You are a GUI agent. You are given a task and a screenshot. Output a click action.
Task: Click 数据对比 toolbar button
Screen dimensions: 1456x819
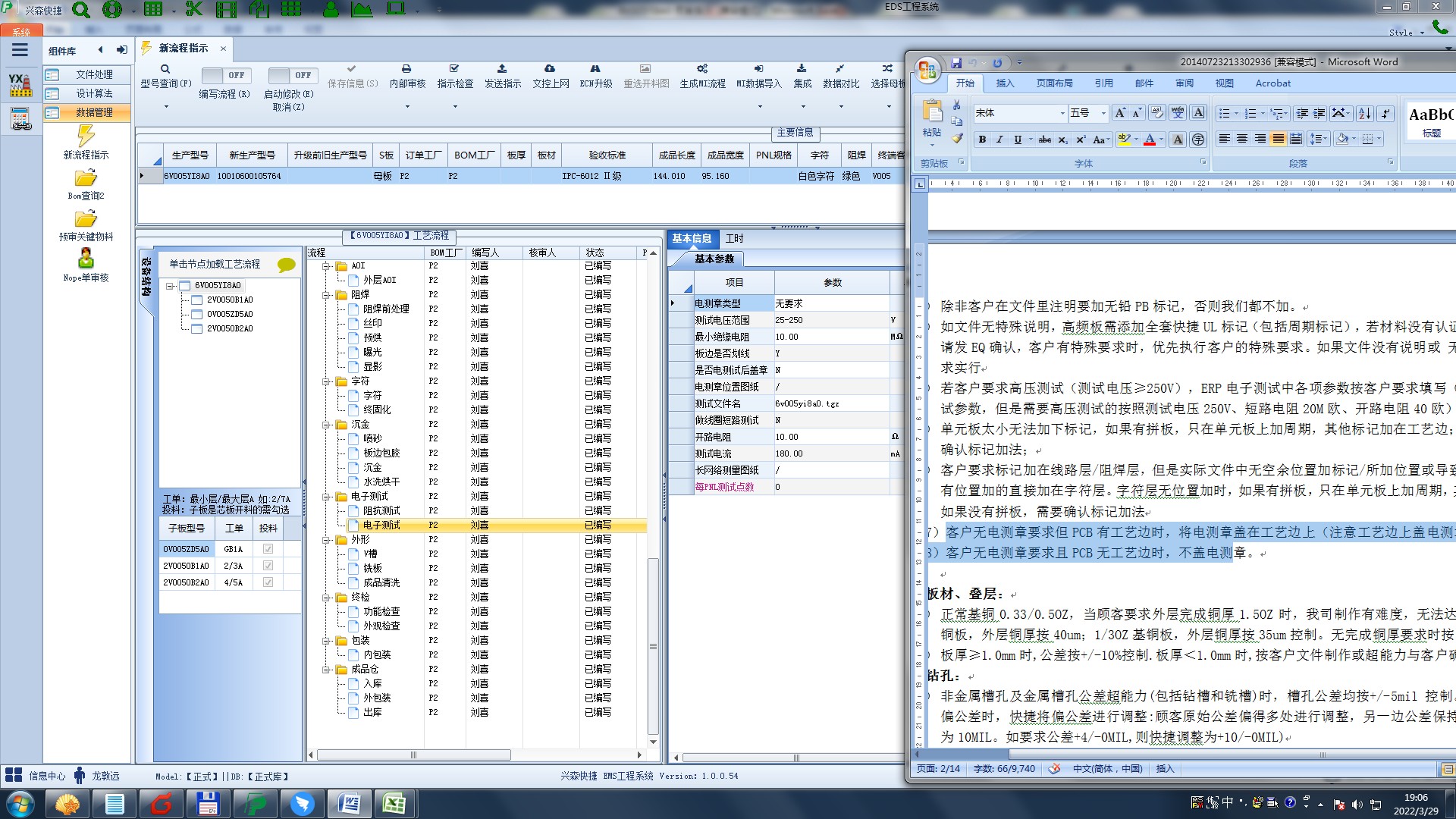point(841,76)
